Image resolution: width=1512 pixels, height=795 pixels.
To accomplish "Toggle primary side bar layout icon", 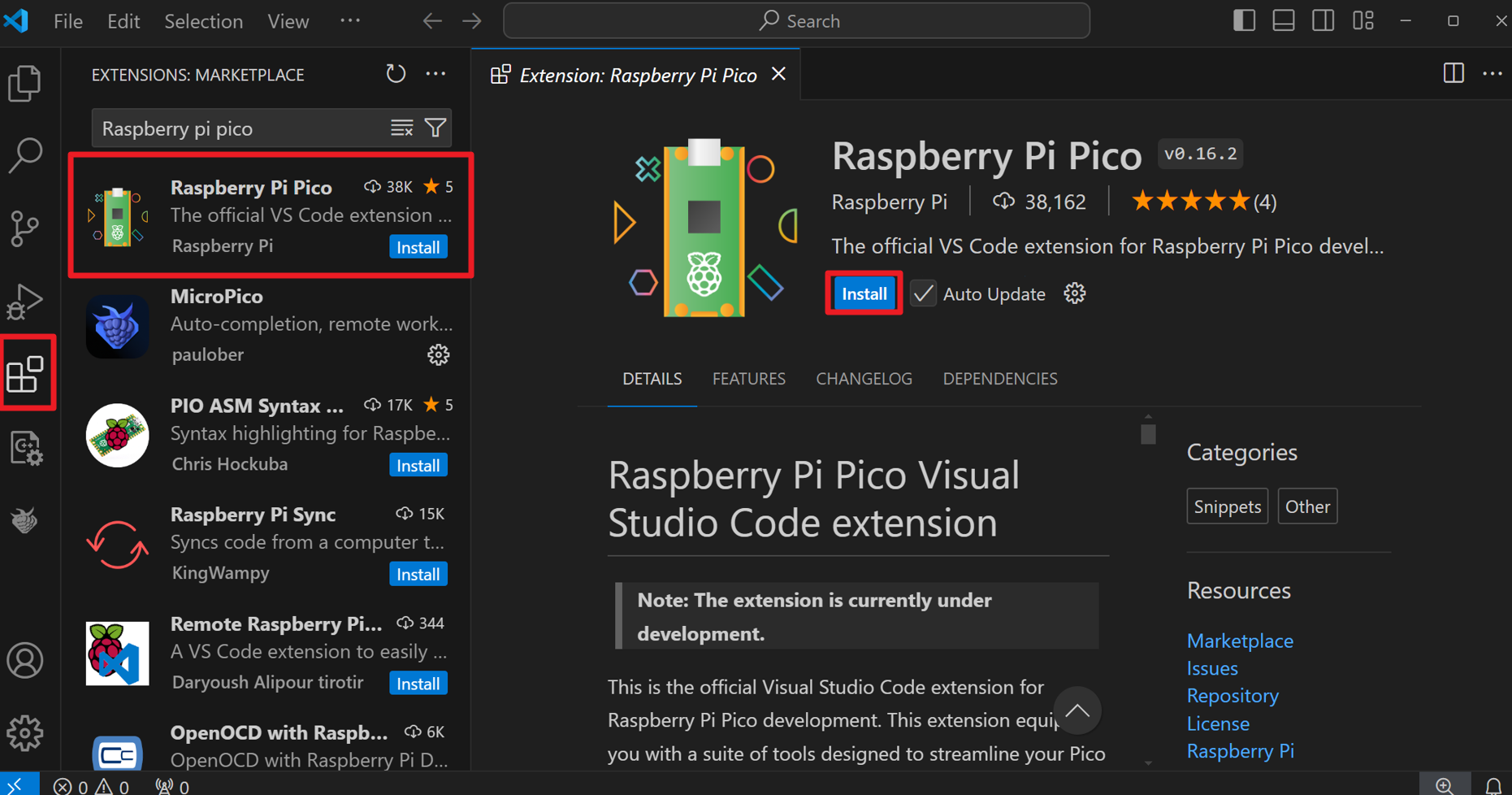I will tap(1244, 20).
